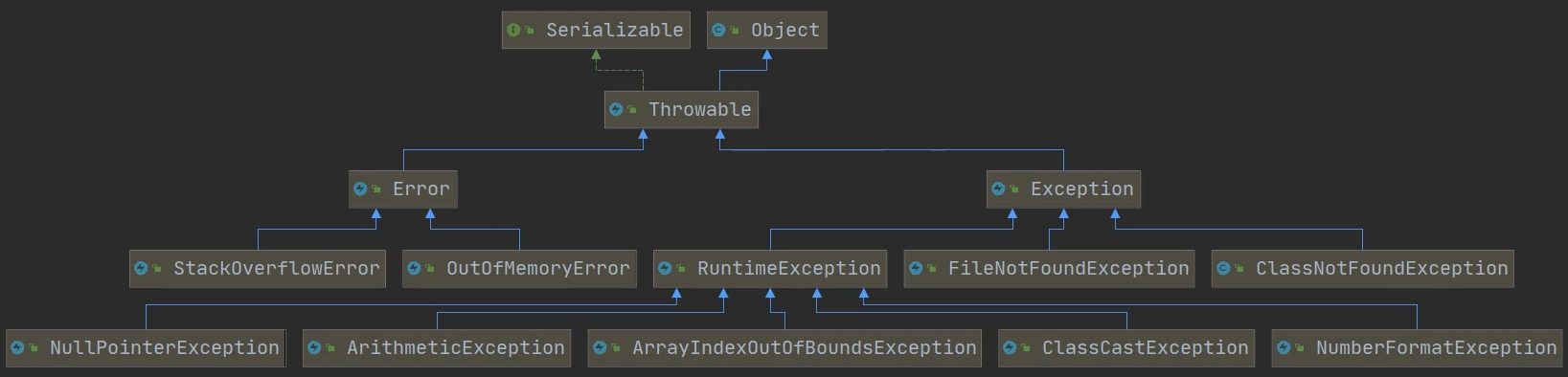Select the ArithmeticException node

click(437, 348)
